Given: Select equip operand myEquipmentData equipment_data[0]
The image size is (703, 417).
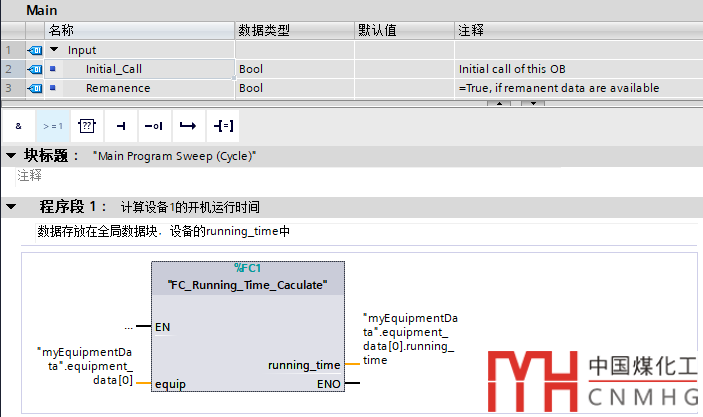Looking at the screenshot, I should pyautogui.click(x=85, y=366).
